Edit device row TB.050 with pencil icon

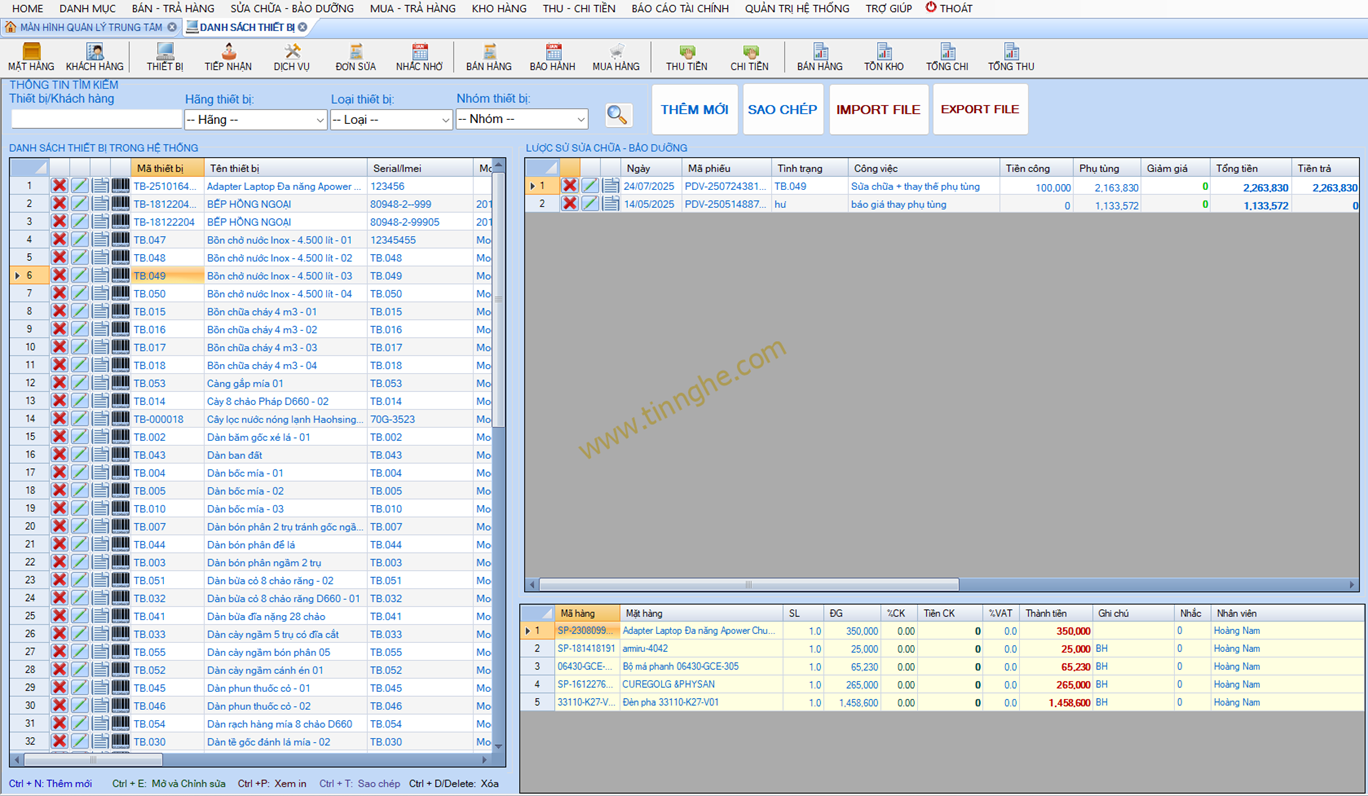click(80, 294)
